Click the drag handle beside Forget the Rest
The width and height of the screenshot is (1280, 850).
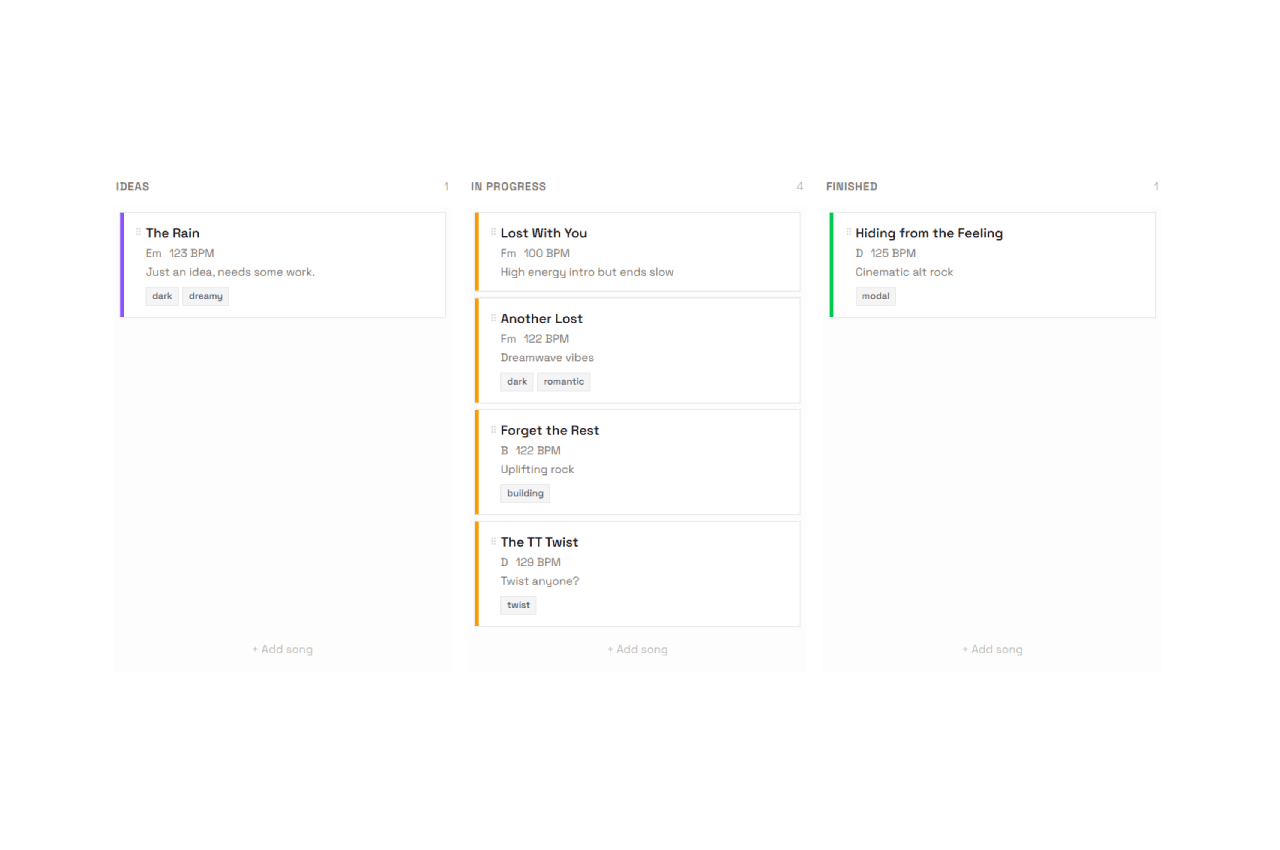pos(493,430)
